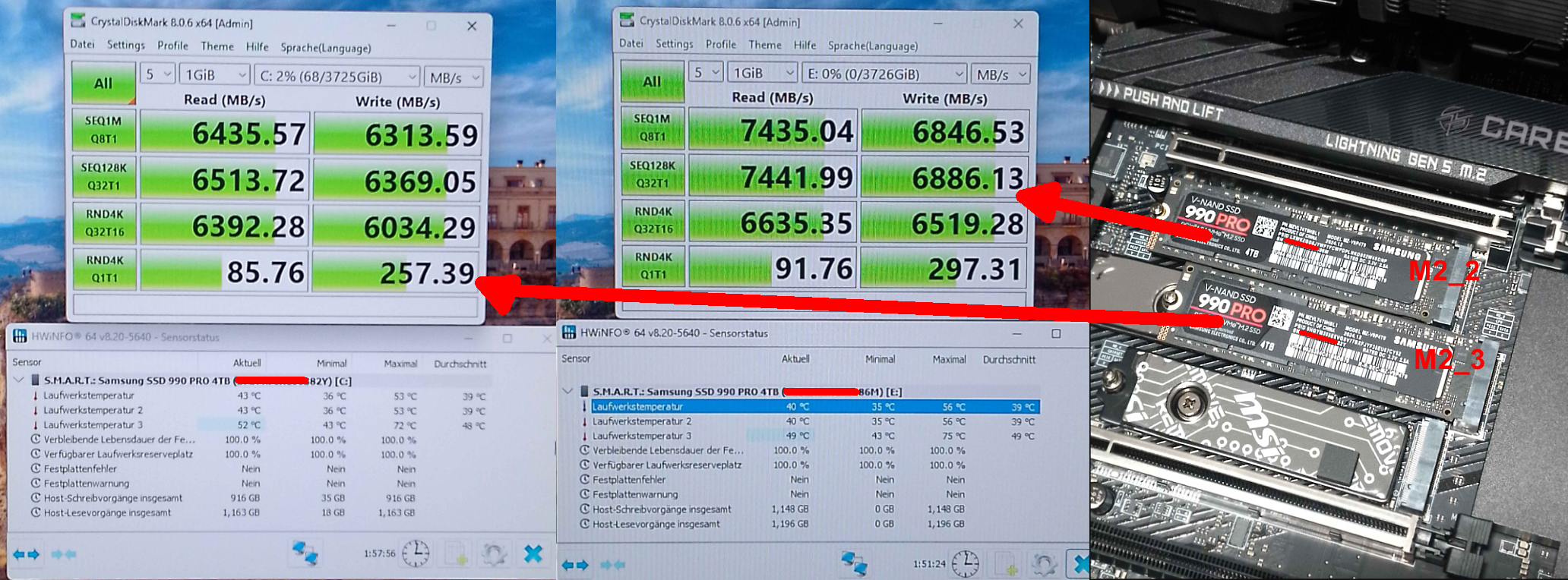The width and height of the screenshot is (1568, 580).
Task: Select Laufwerkstemperatur 2 row in E: window
Action: pos(809,421)
